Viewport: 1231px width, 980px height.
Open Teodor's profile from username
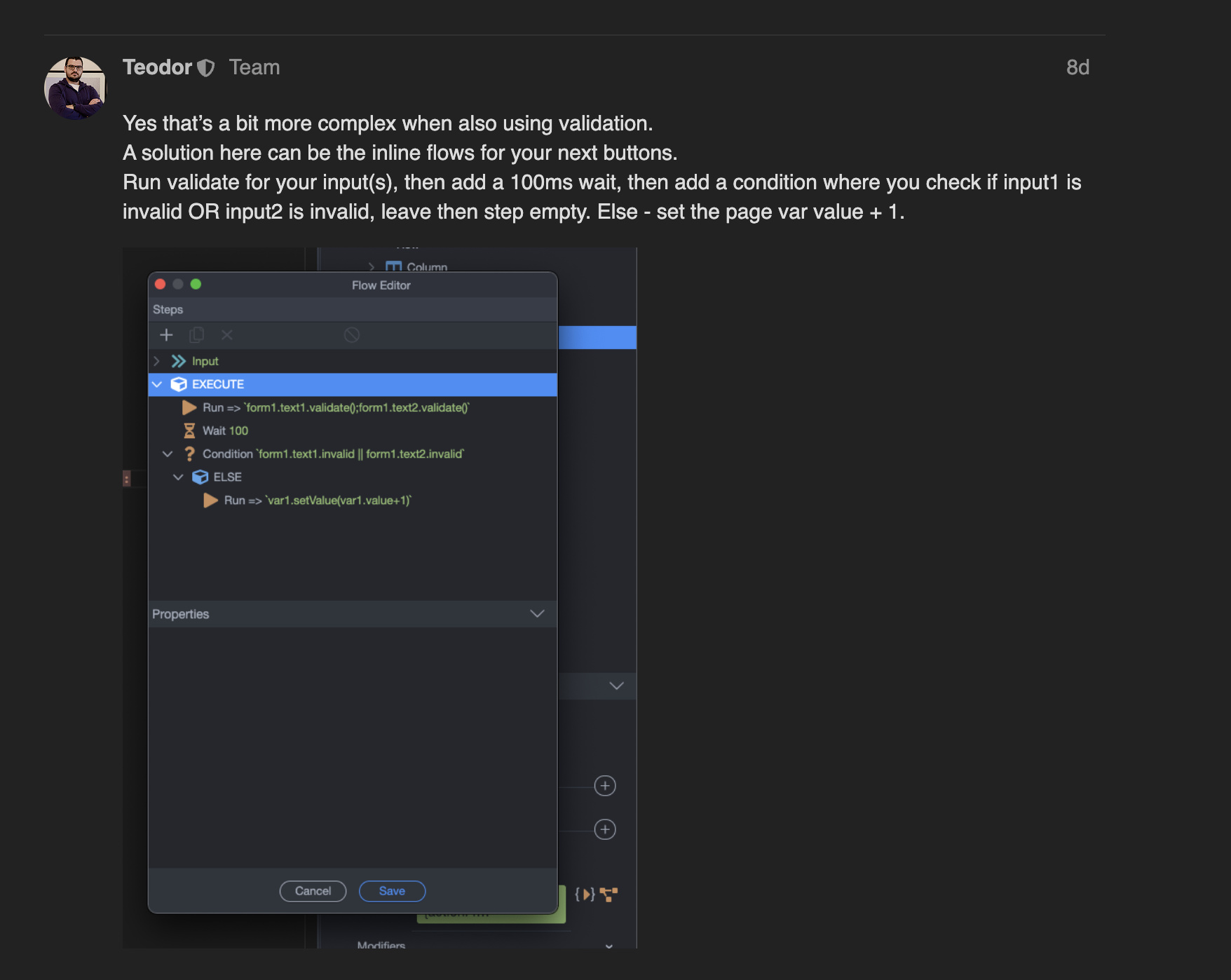click(157, 67)
